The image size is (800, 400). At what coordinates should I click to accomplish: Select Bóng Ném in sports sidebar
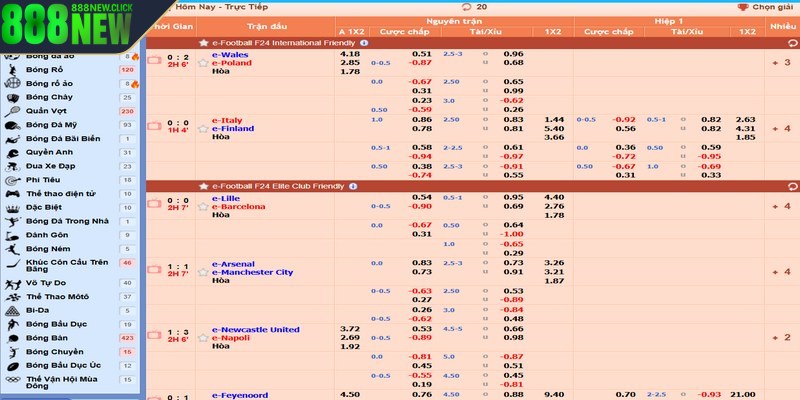48,249
